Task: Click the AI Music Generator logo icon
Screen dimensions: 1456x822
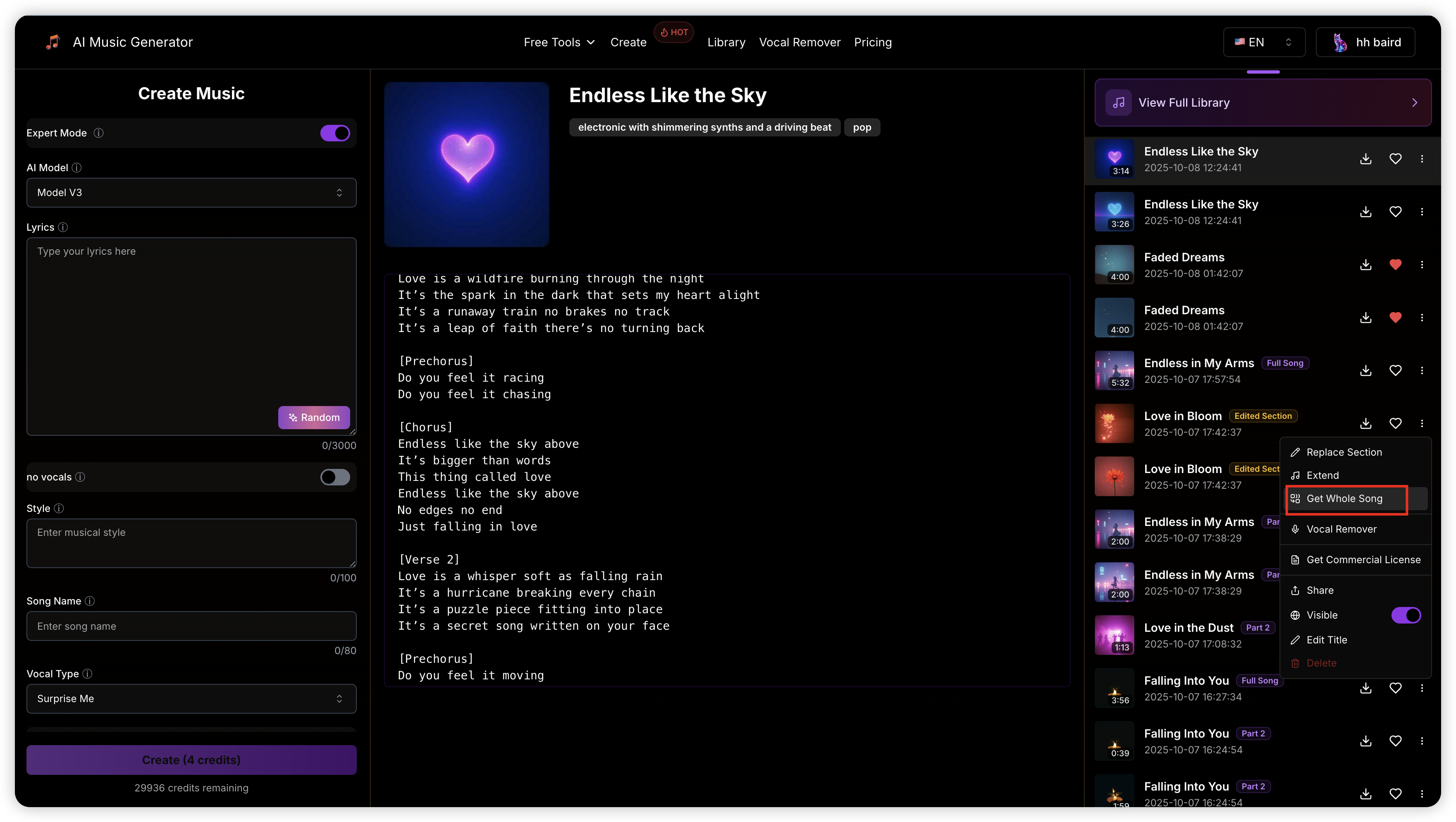Action: [x=53, y=42]
